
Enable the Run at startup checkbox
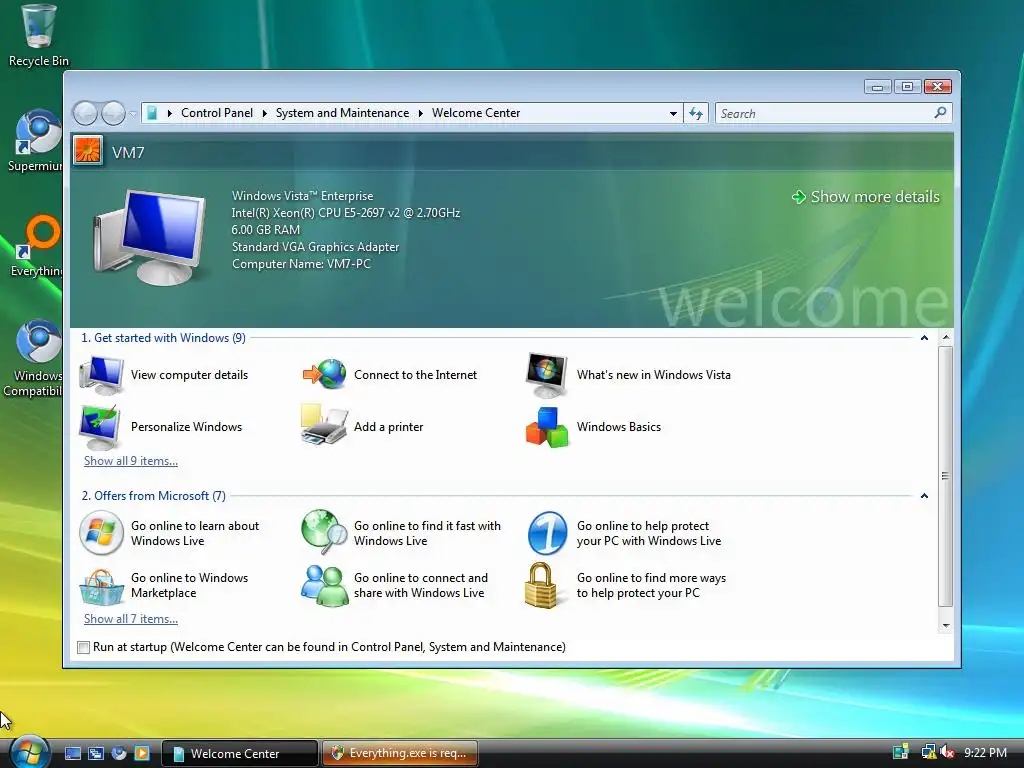click(83, 647)
